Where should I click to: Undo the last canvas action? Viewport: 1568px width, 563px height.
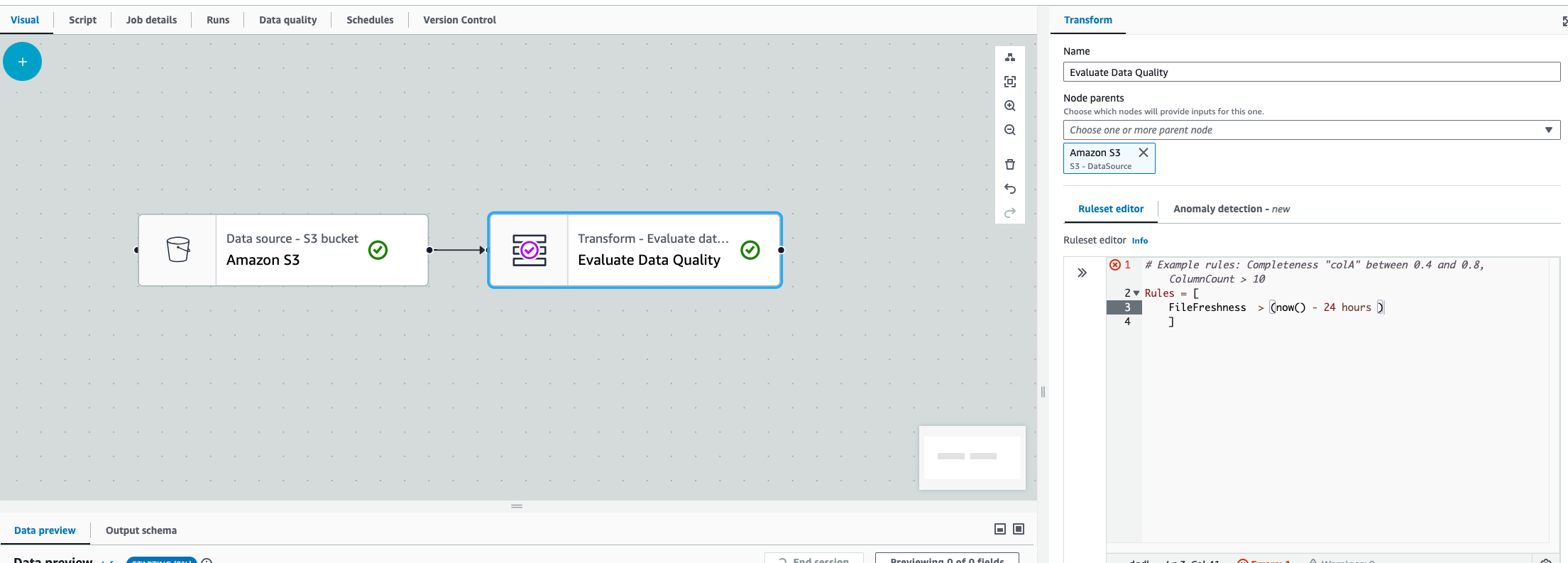click(x=1010, y=189)
